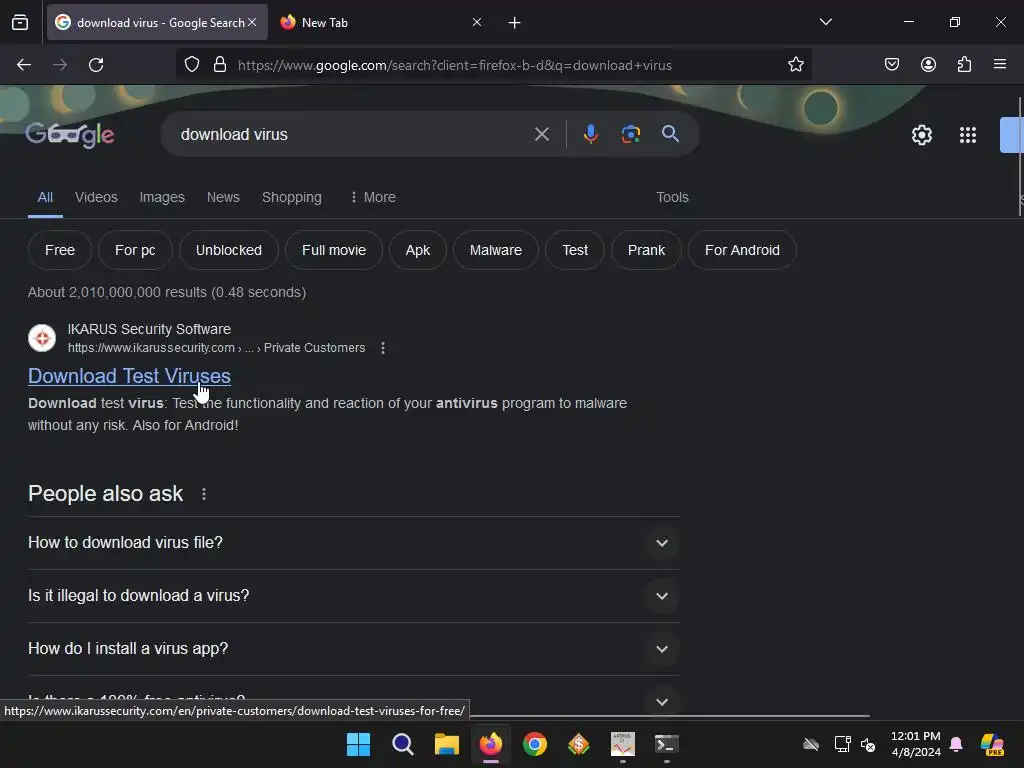Open File Explorer from taskbar
This screenshot has height=768, width=1024.
point(447,744)
